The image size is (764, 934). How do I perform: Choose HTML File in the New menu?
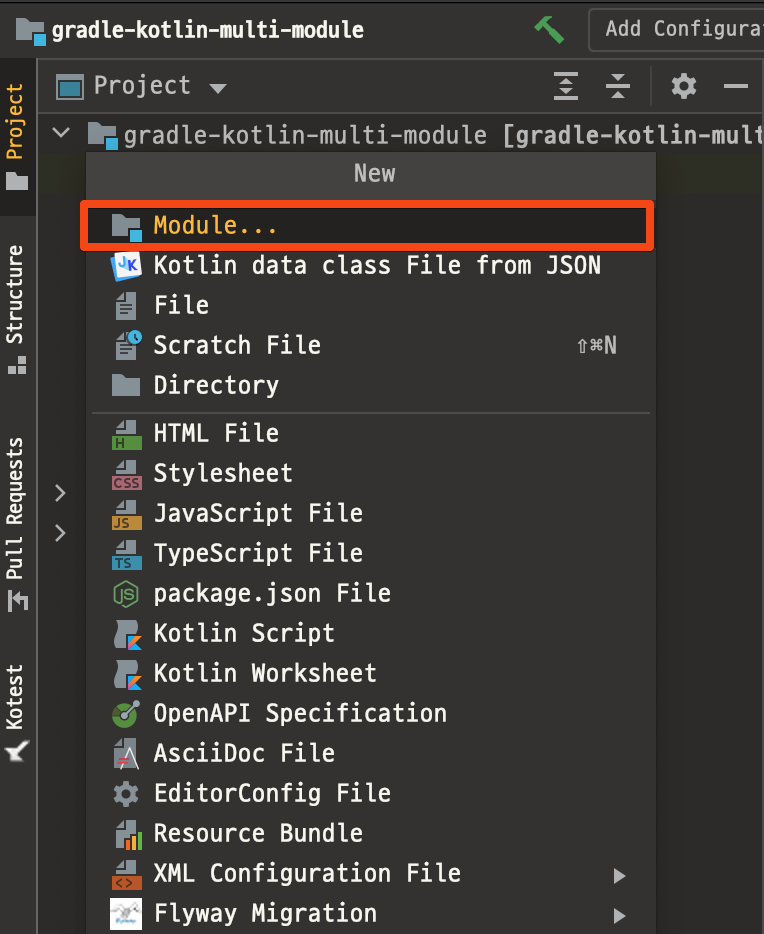371,433
